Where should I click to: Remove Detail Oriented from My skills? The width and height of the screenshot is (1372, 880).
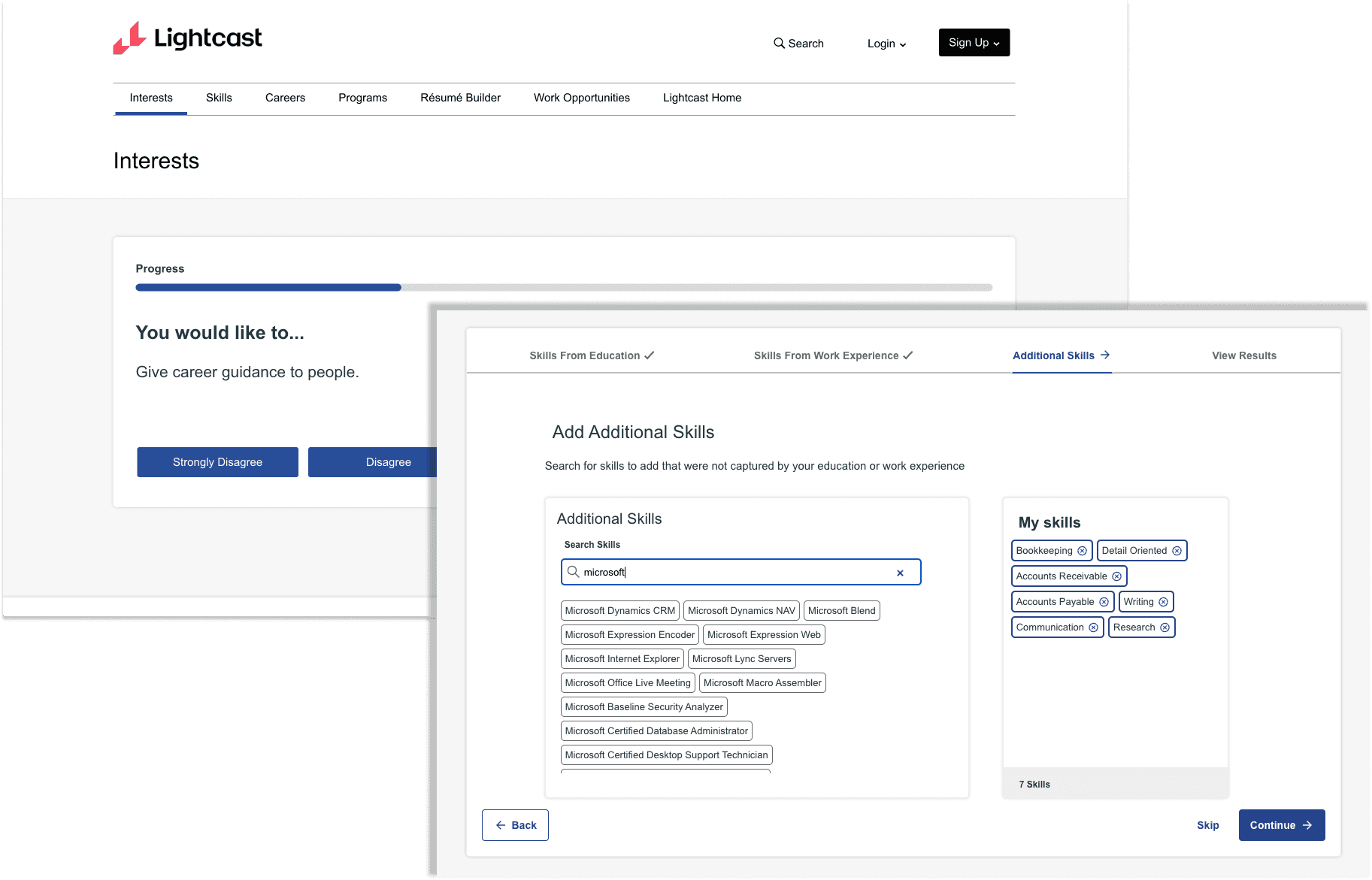tap(1176, 550)
